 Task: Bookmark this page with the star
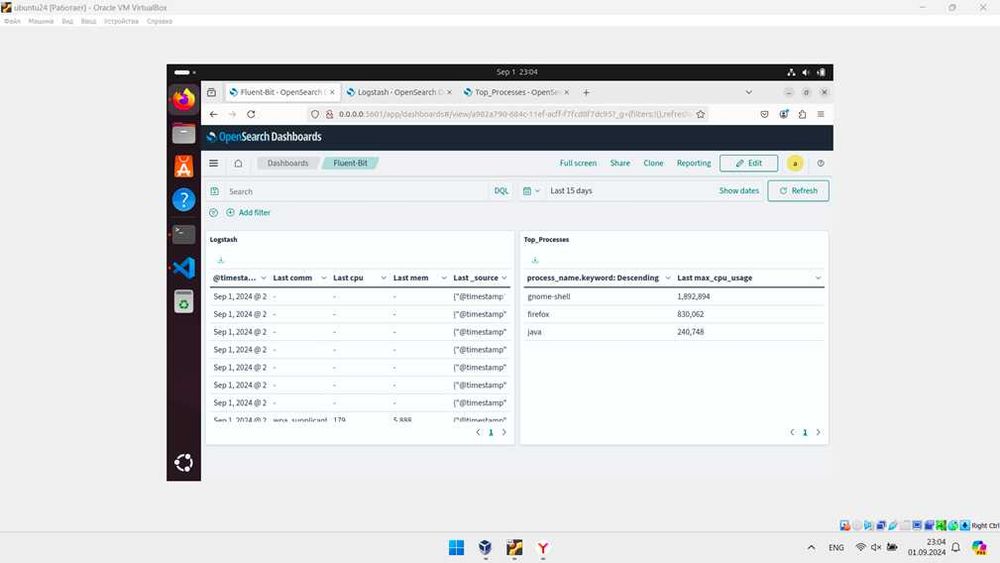coord(700,114)
